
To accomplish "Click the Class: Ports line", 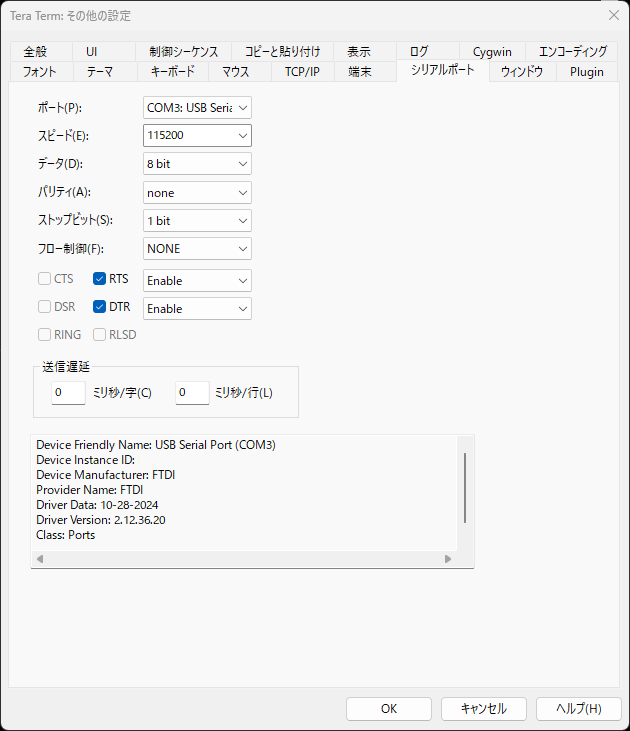I will [x=66, y=535].
